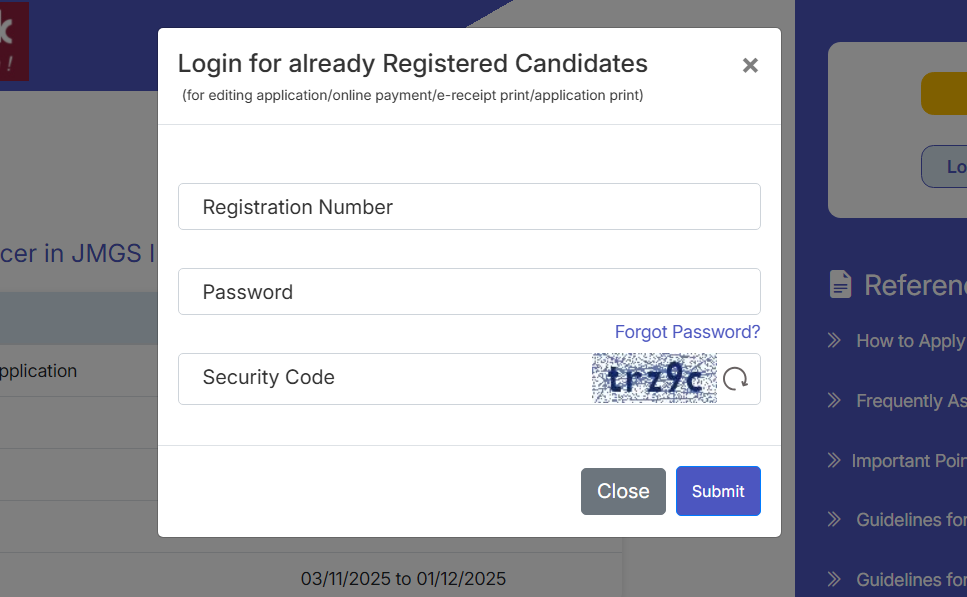Click the chevron beside the upper Guidelines entry
The width and height of the screenshot is (967, 597).
(x=834, y=520)
